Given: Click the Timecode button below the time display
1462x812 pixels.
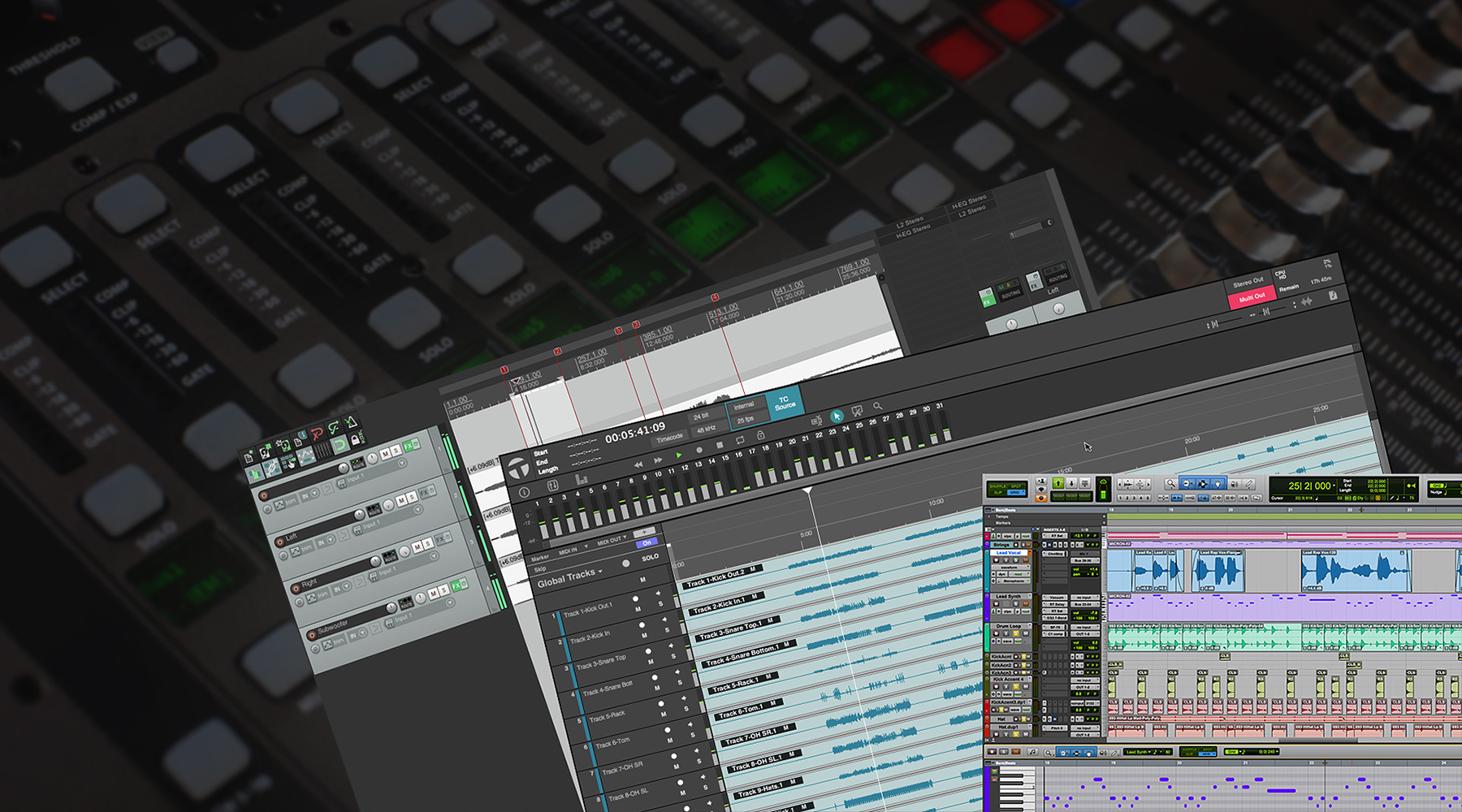Looking at the screenshot, I should coord(669,439).
